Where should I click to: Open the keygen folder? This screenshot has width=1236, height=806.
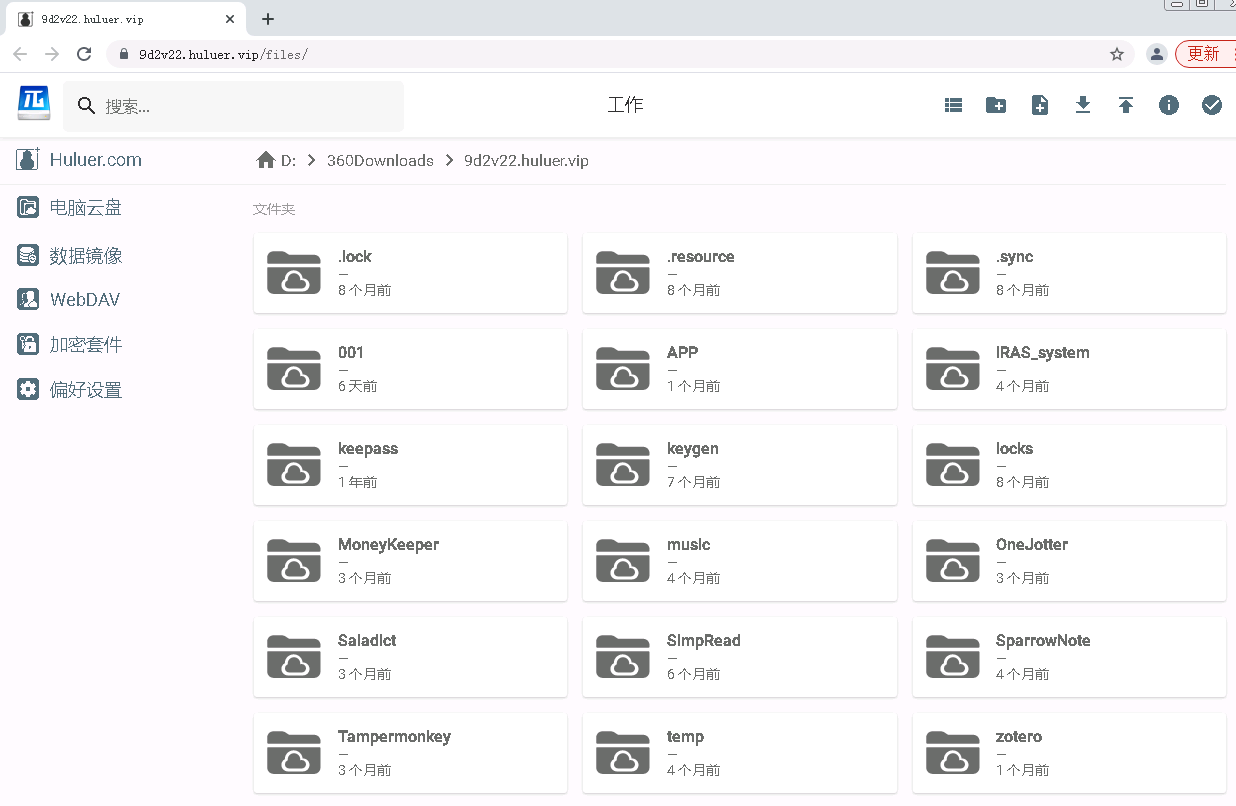click(x=740, y=465)
